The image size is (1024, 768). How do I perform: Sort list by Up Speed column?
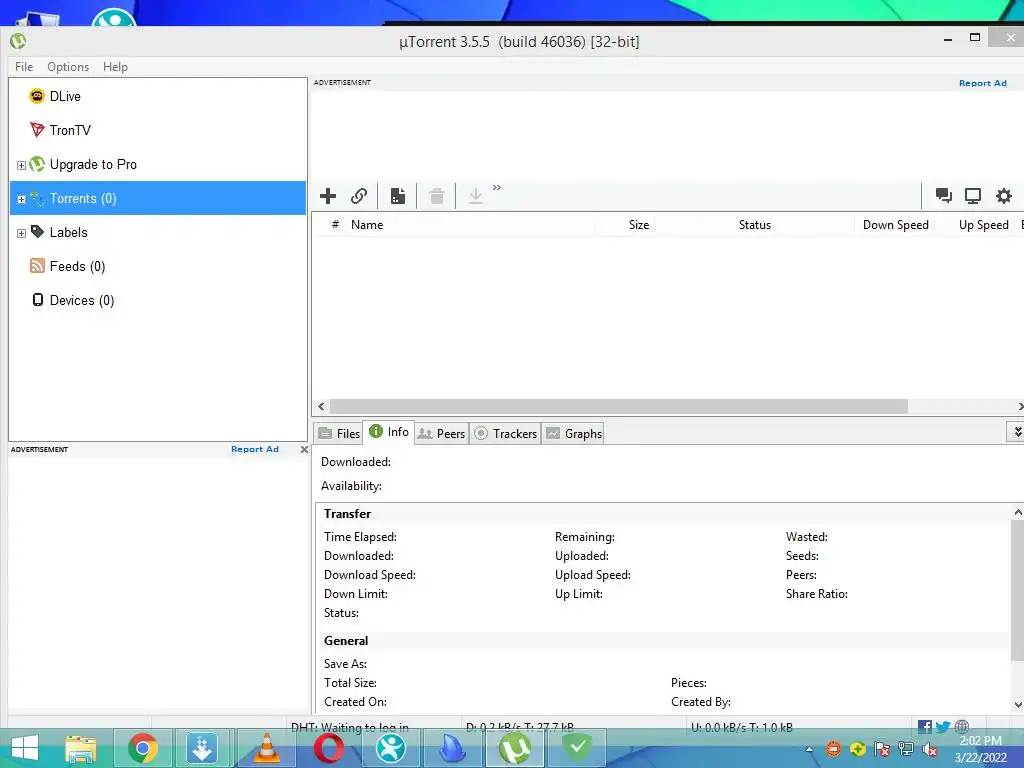tap(984, 225)
